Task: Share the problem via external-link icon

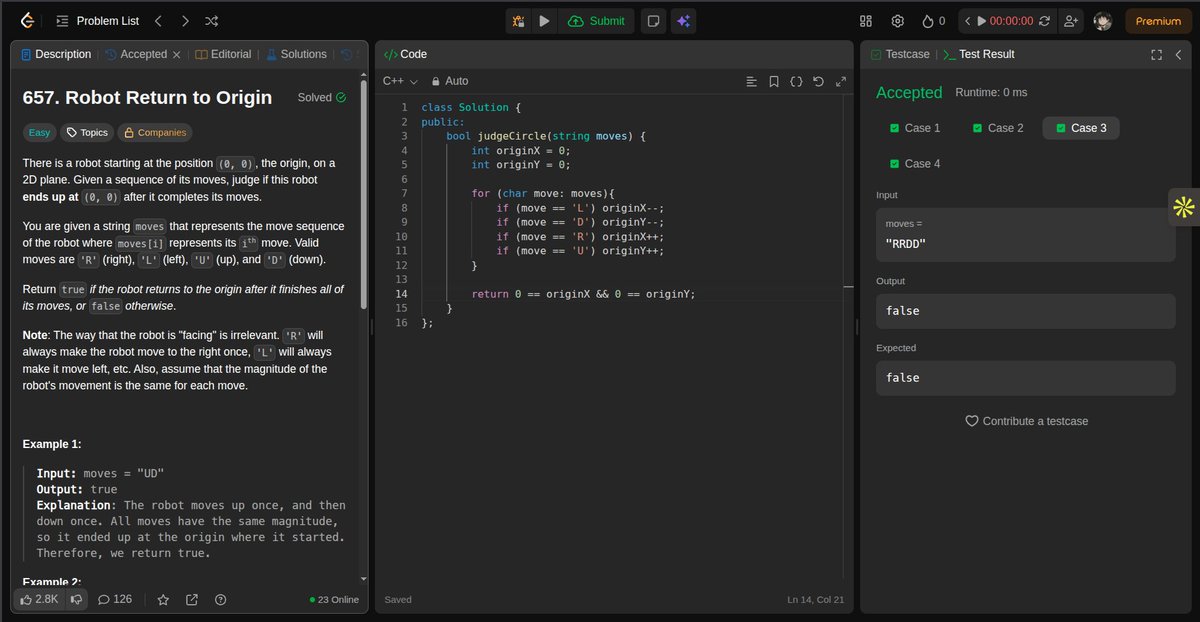Action: [192, 600]
